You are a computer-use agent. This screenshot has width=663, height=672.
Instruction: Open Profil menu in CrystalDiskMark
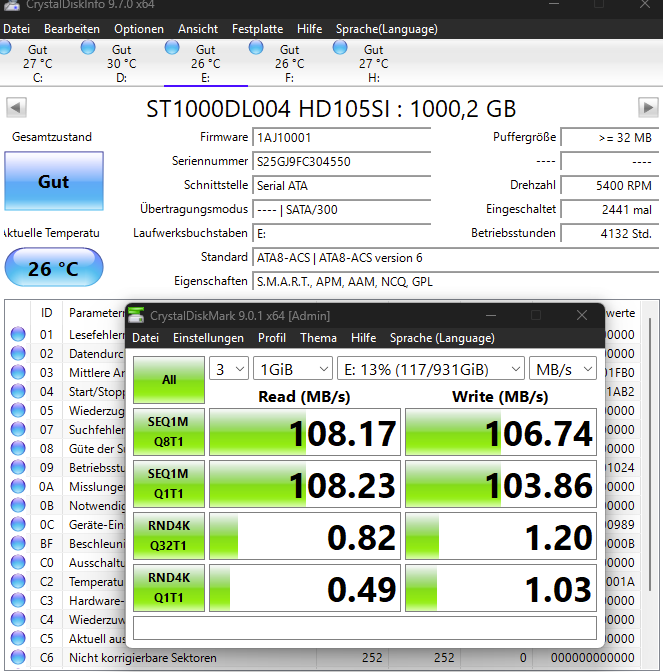[272, 338]
